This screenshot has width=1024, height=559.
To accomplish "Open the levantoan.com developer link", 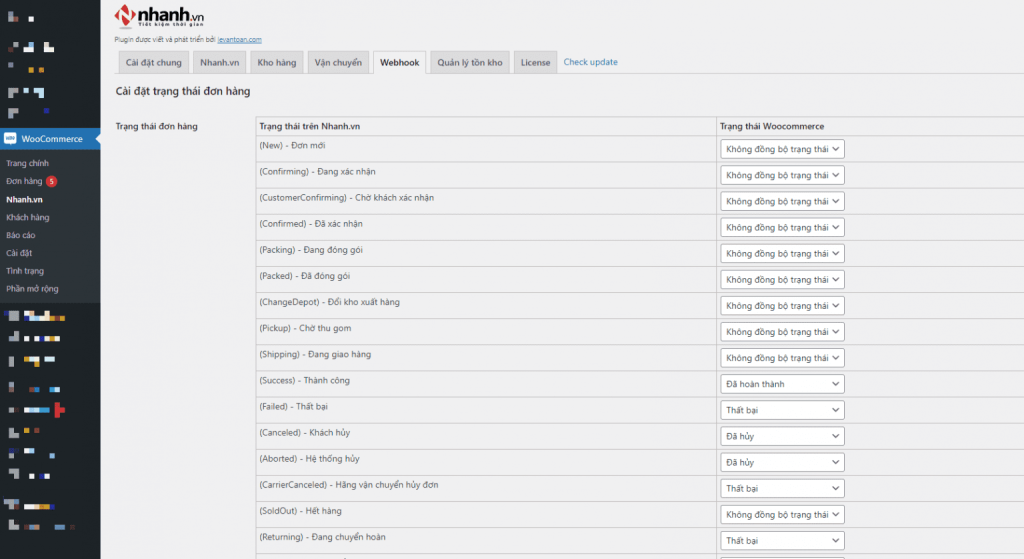I will (x=239, y=39).
